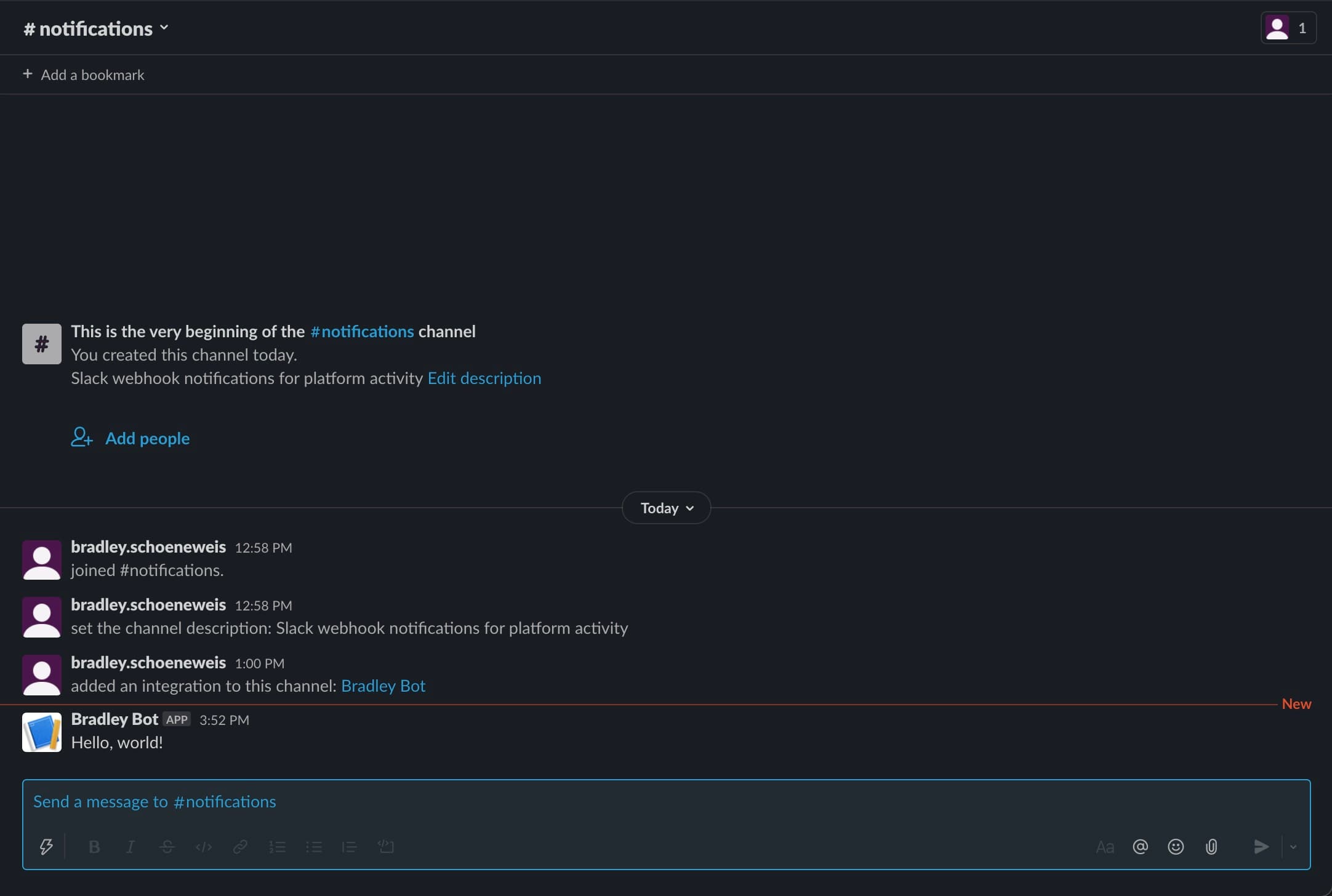Open the shortcuts lightning bolt menu
Screen dimensions: 1332x896
pyautogui.click(x=46, y=847)
